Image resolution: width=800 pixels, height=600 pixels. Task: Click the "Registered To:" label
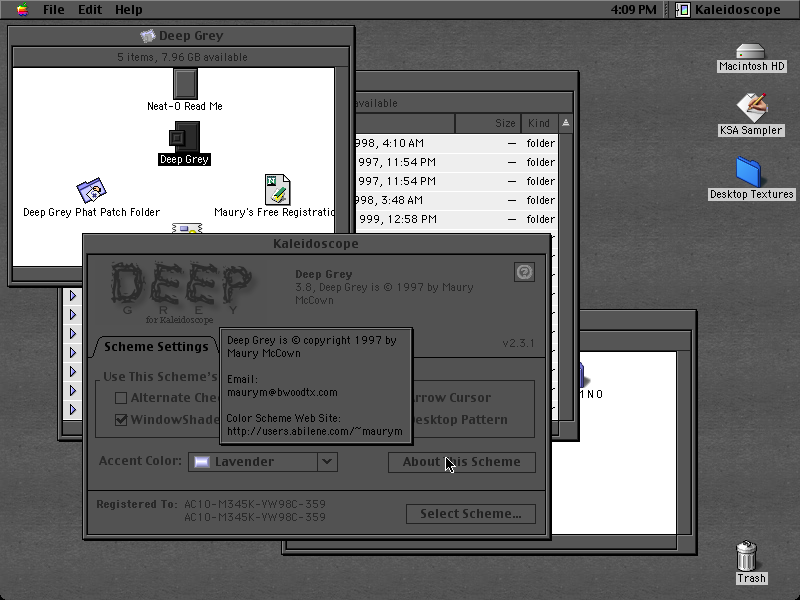137,504
